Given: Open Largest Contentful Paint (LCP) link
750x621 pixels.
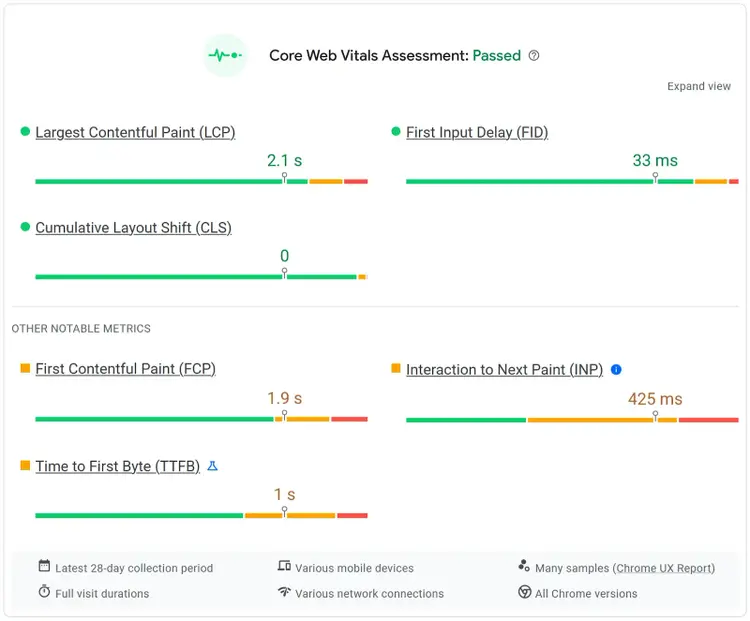Looking at the screenshot, I should (135, 132).
